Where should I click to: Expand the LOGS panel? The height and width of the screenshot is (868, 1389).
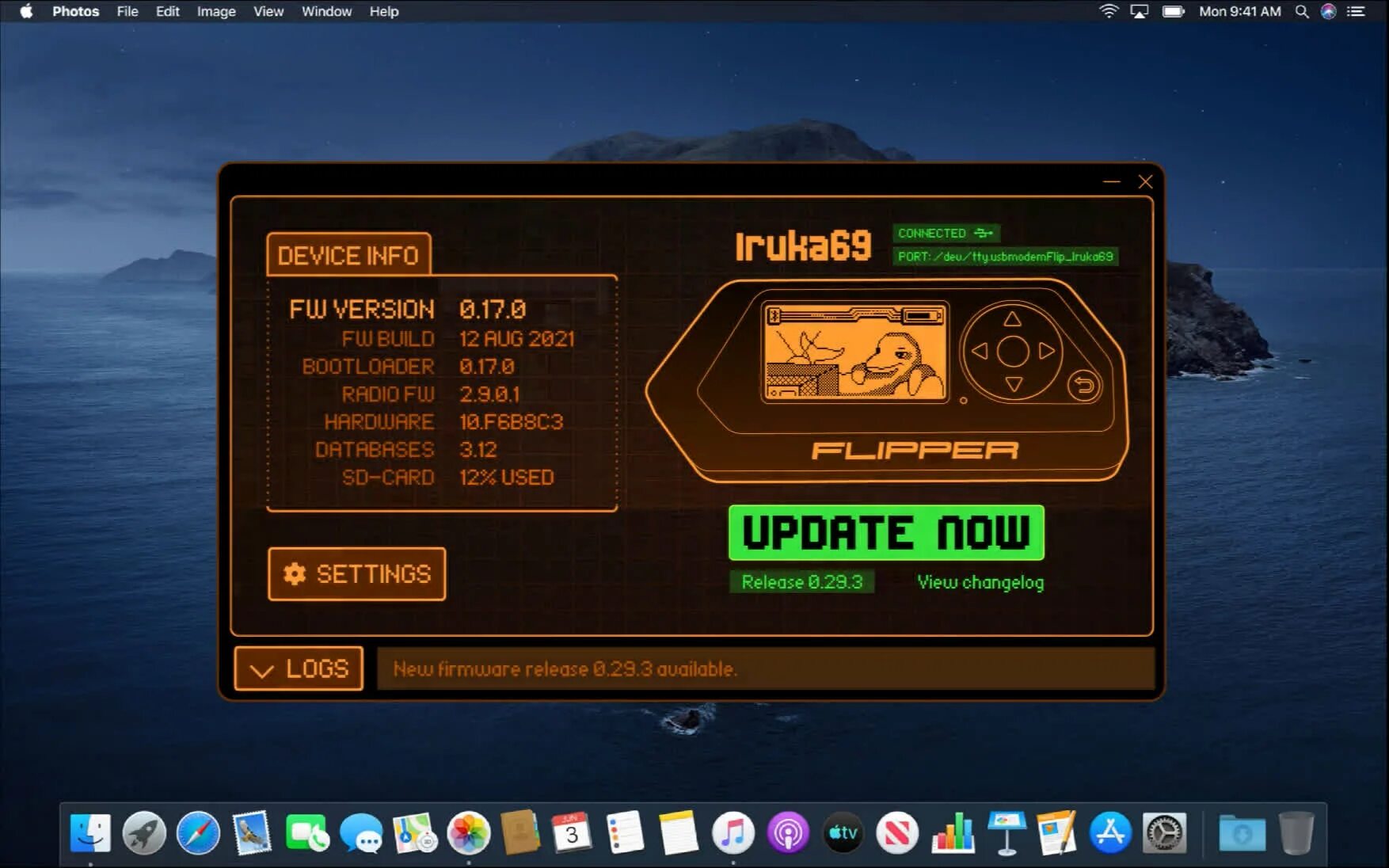[299, 668]
